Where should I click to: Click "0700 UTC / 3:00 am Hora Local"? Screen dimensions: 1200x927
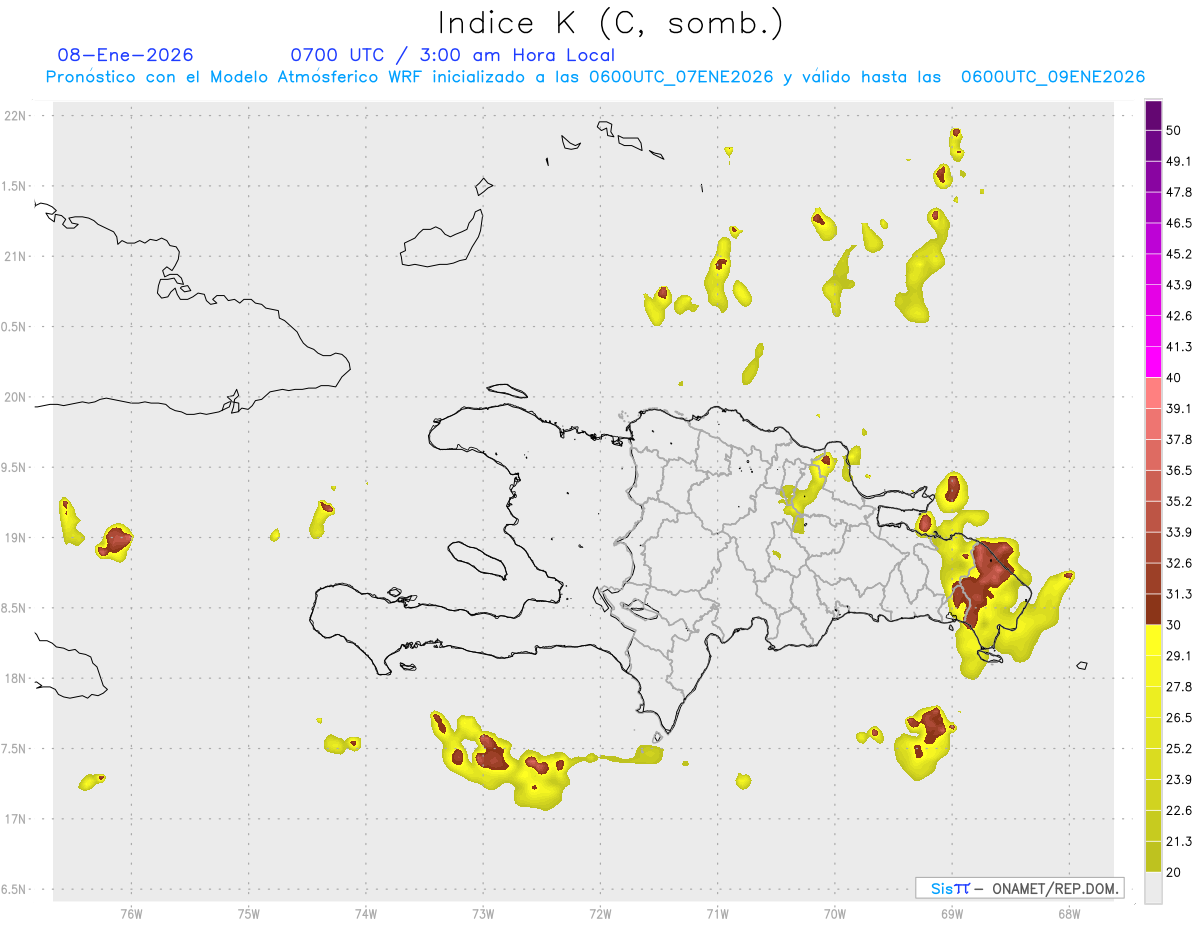coord(453,55)
